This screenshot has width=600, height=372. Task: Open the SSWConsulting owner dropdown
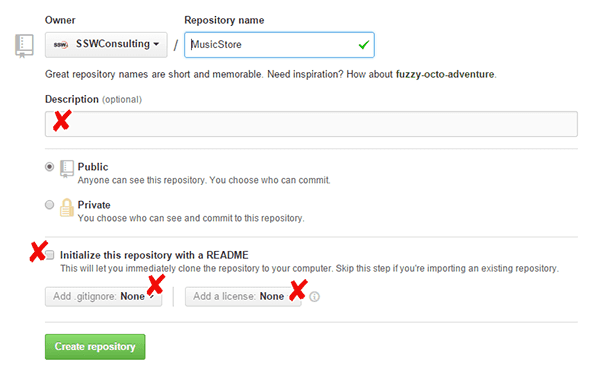[106, 45]
